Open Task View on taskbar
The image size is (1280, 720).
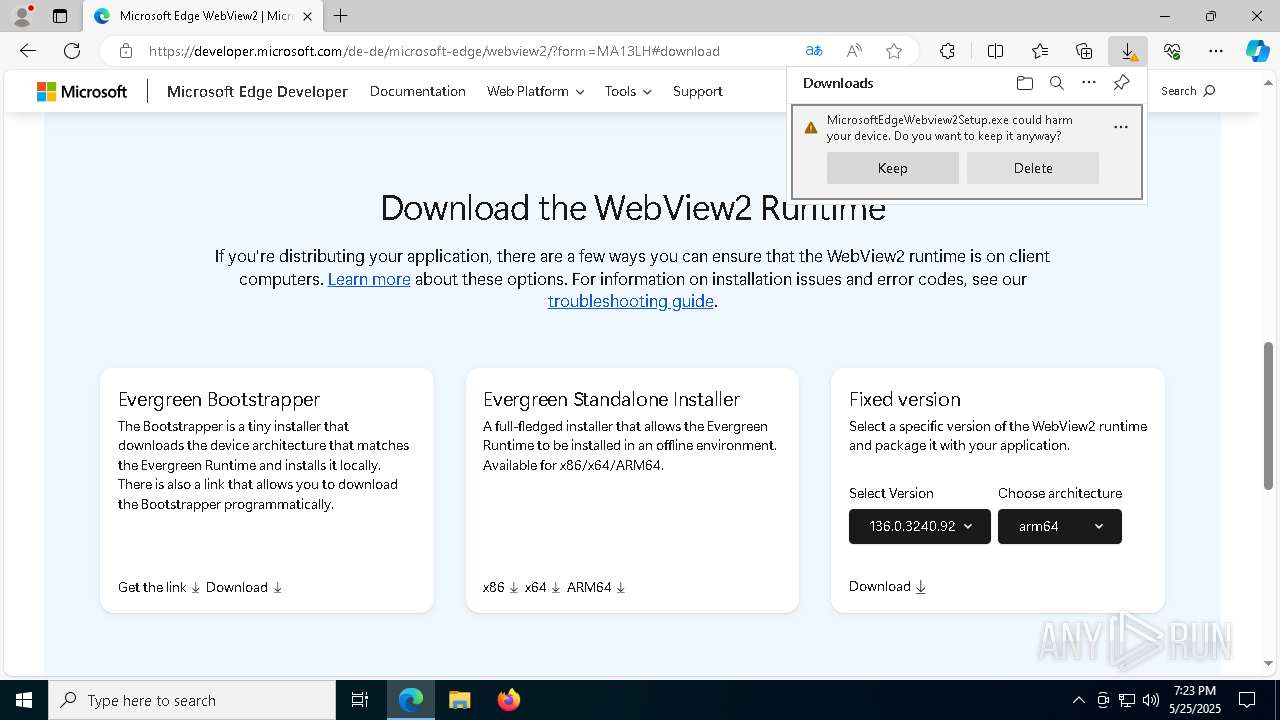pos(360,700)
